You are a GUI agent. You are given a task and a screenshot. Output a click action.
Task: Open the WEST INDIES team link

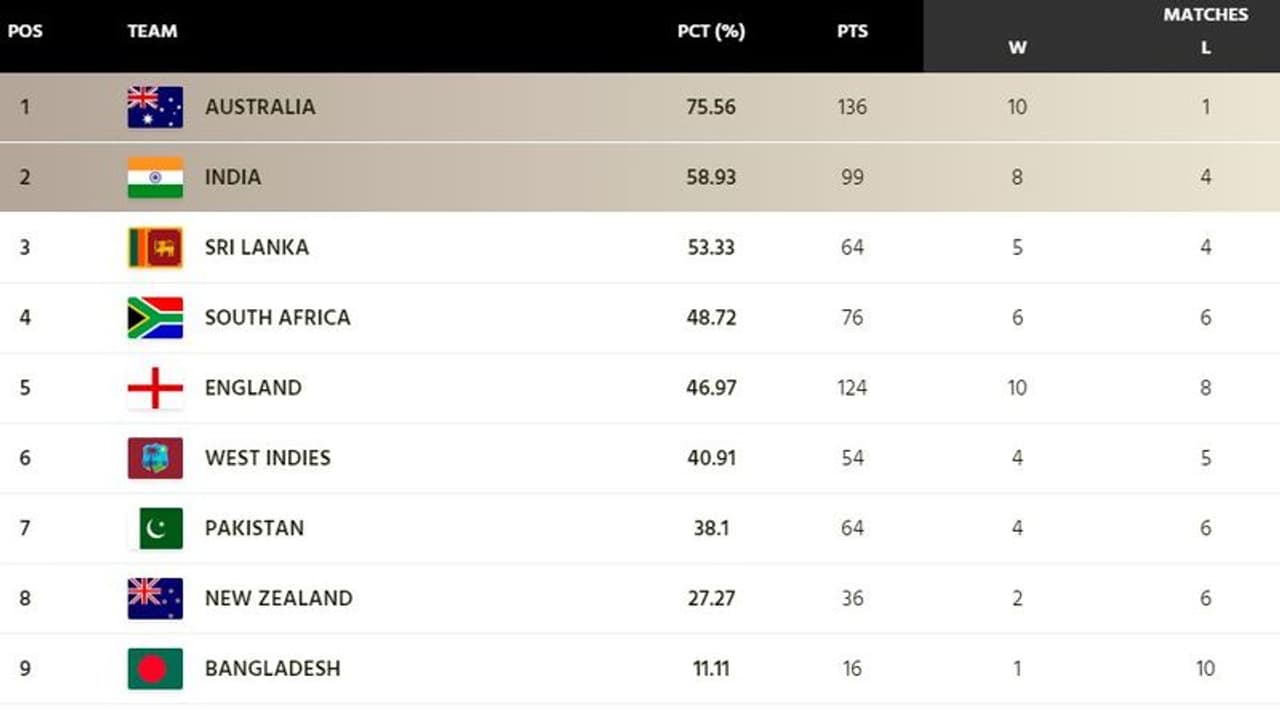click(268, 458)
